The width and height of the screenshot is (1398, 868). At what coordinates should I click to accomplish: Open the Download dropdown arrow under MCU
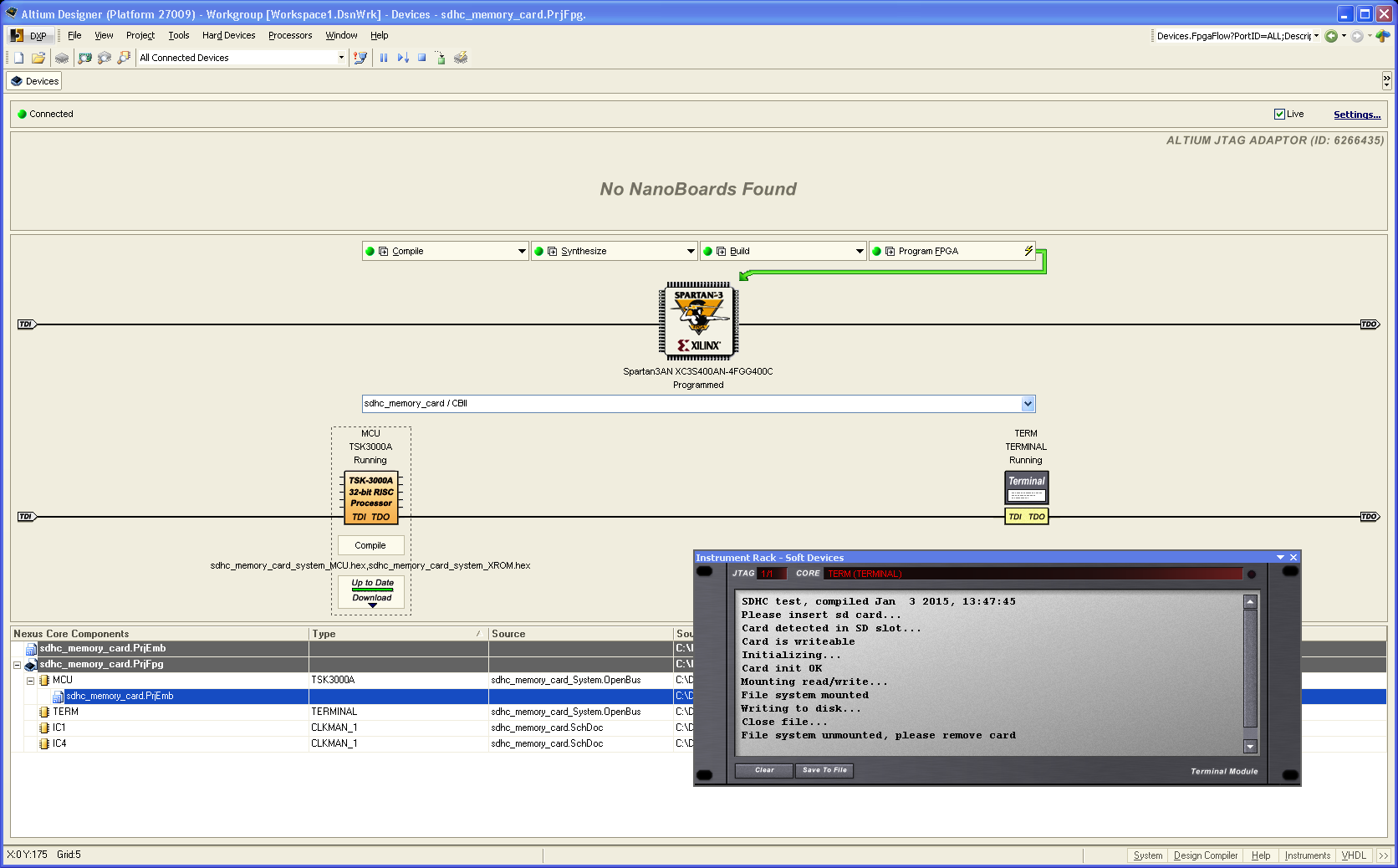click(372, 605)
